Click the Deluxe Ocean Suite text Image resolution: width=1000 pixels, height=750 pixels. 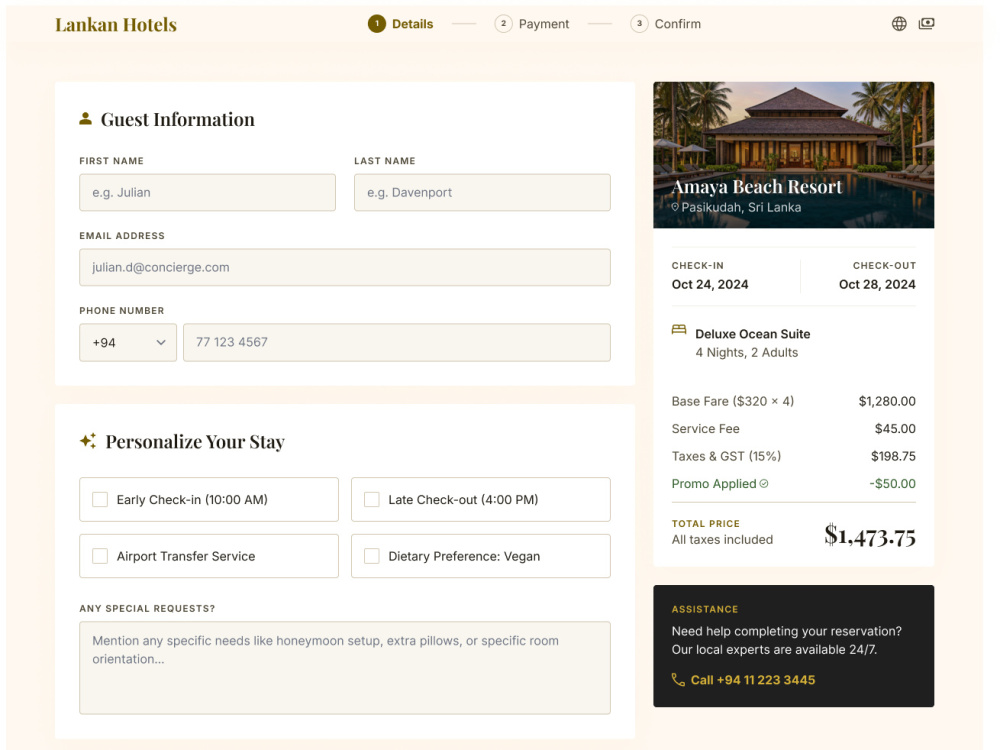point(753,334)
